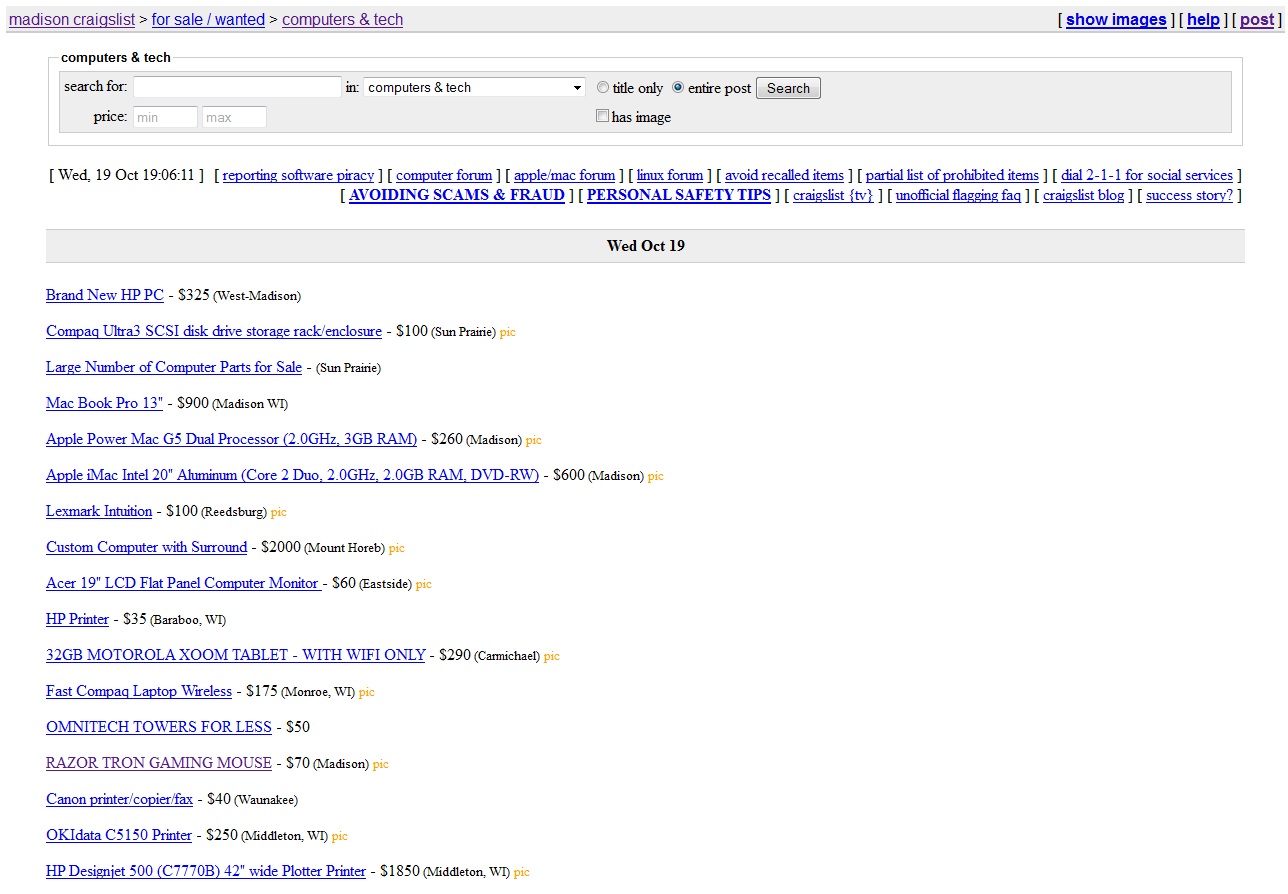Open the 'Mac Book Pro 13"' listing
The image size is (1288, 894).
pos(104,403)
